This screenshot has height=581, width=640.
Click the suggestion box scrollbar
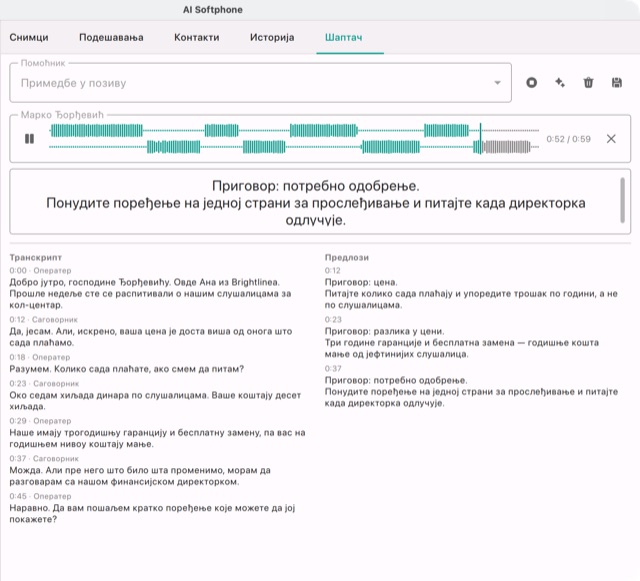tap(622, 200)
